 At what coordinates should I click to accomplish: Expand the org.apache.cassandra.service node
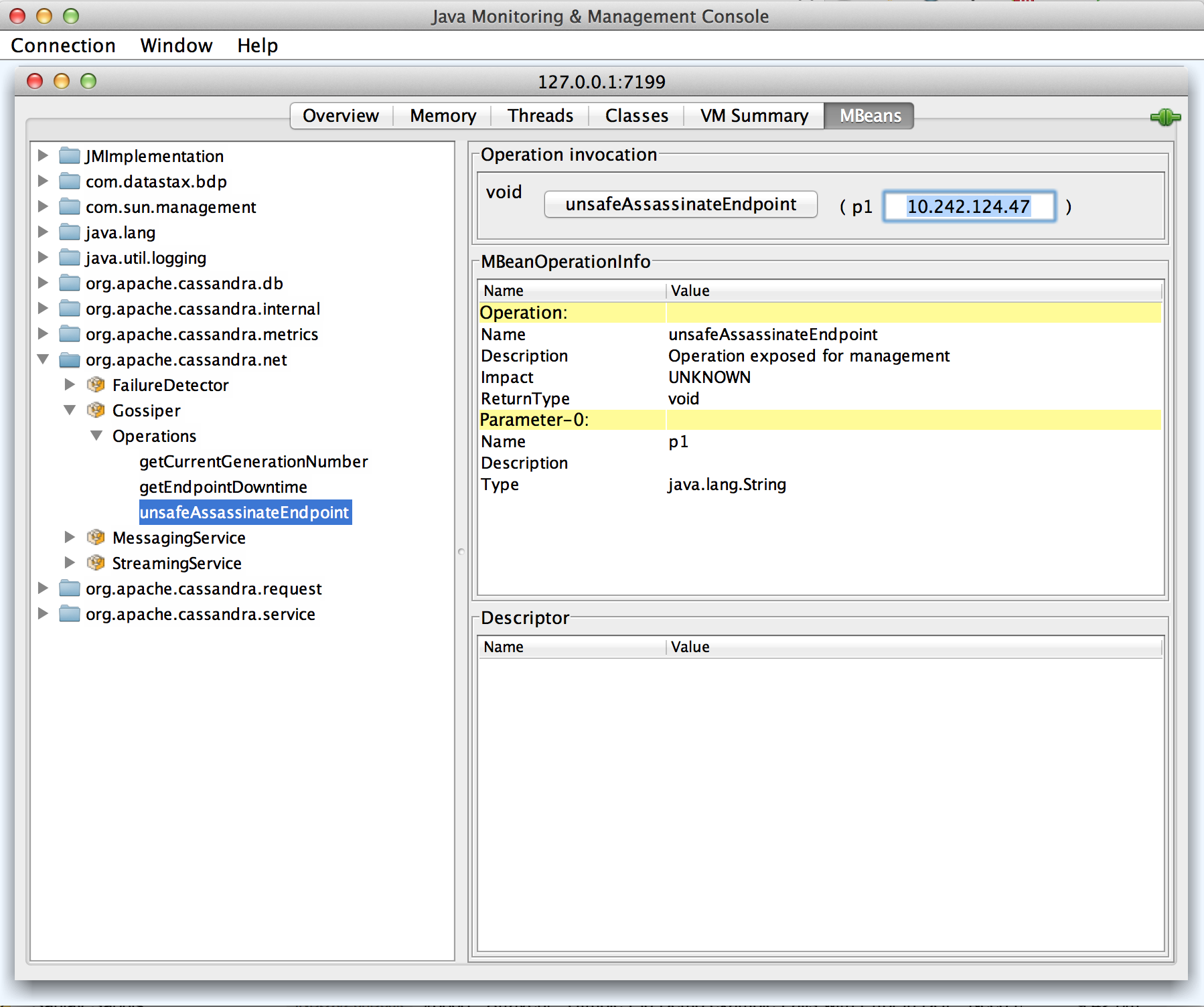click(43, 614)
